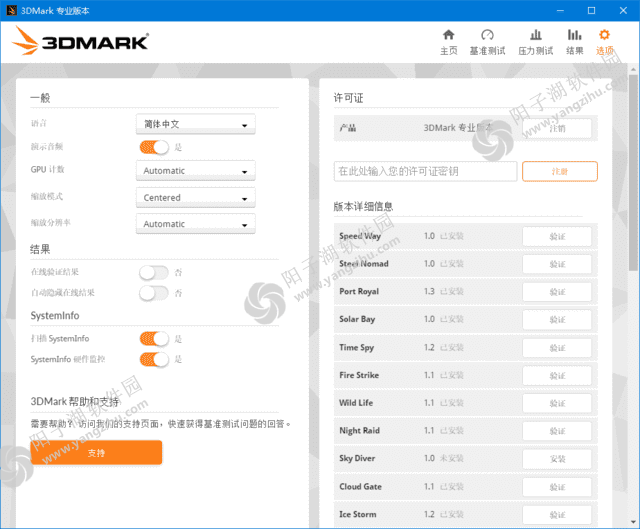Click the 验证 button for Fire Strike
The width and height of the screenshot is (640, 529).
557,376
